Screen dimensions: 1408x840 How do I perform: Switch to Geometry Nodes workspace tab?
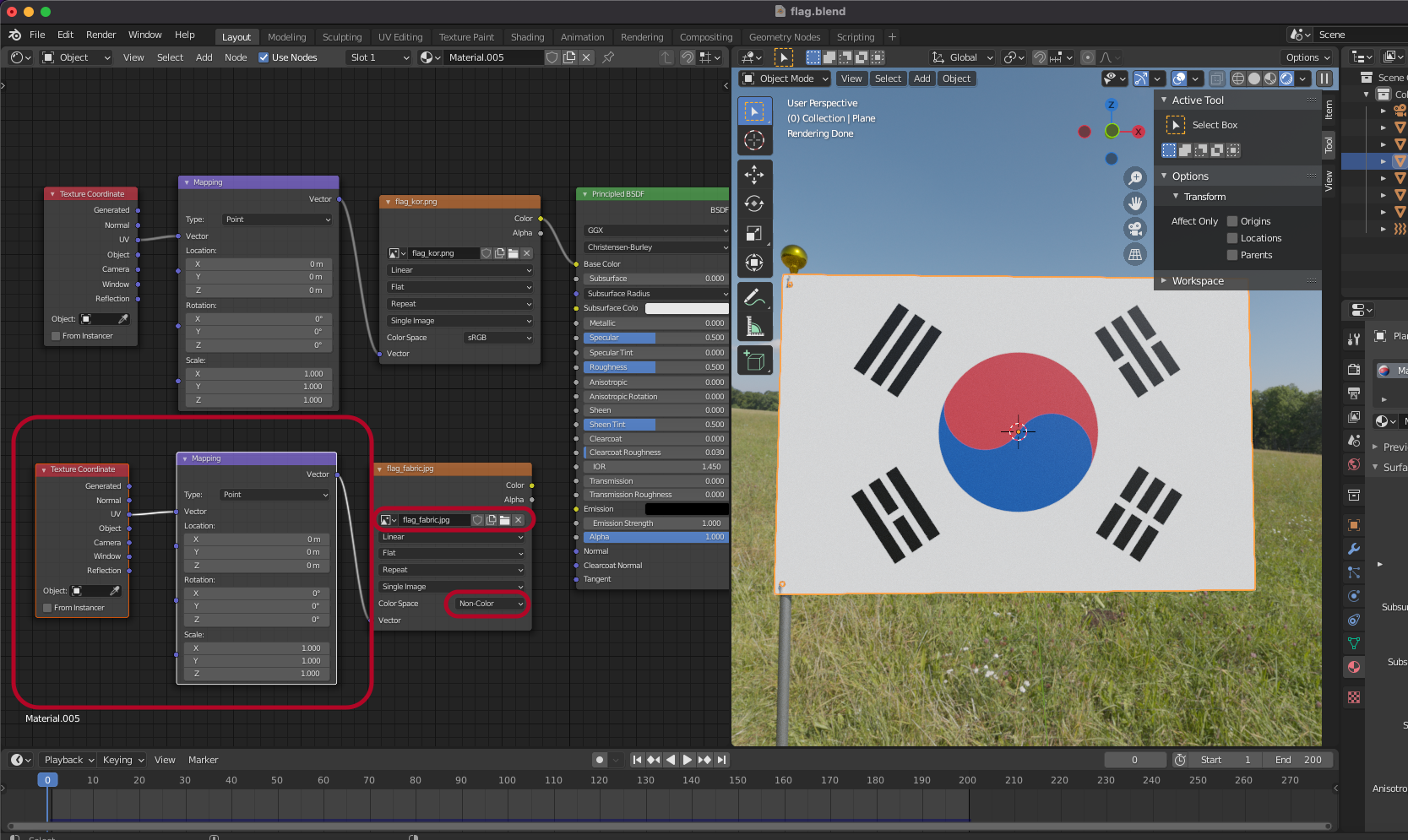785,37
